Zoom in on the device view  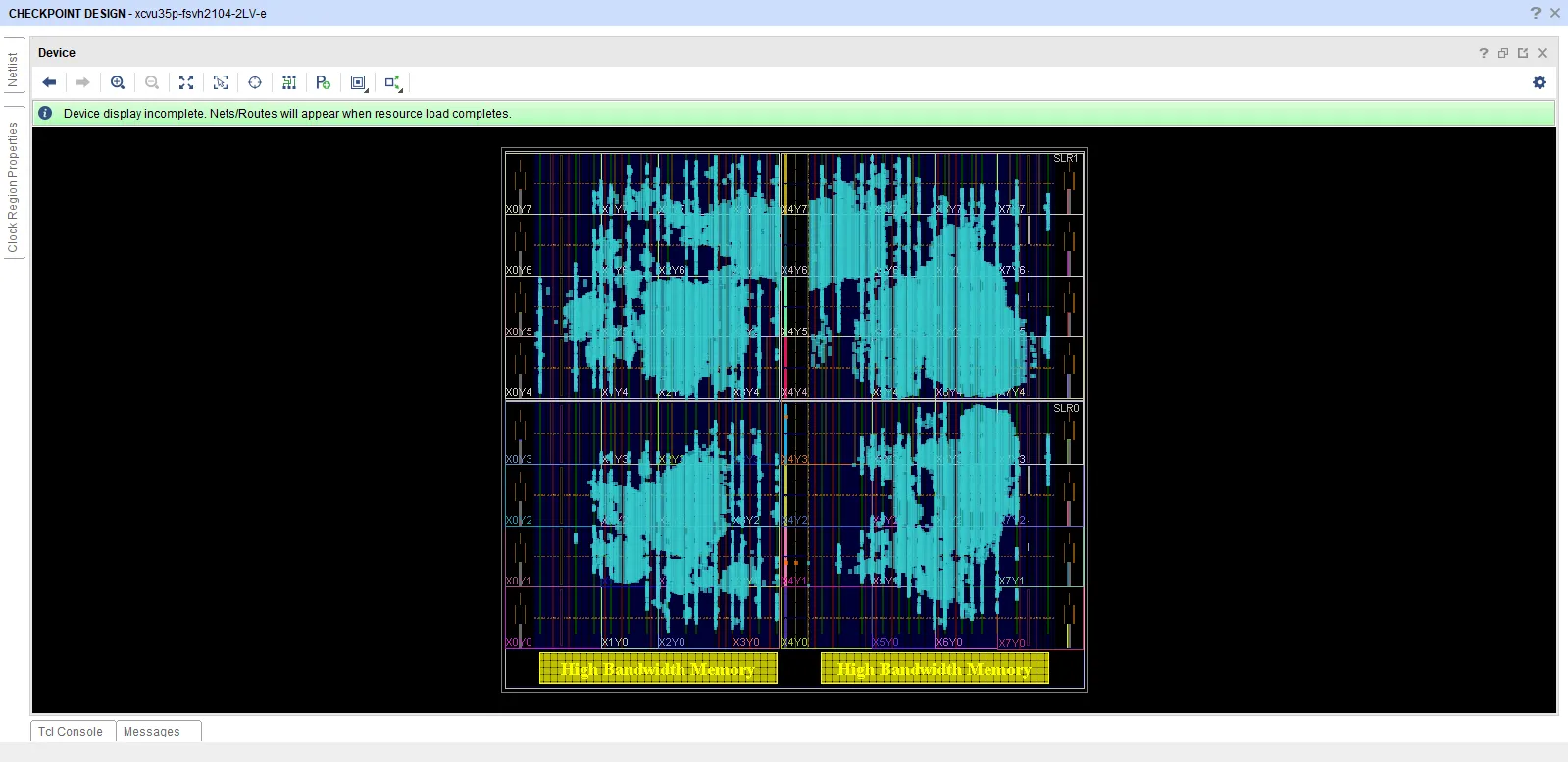tap(118, 82)
